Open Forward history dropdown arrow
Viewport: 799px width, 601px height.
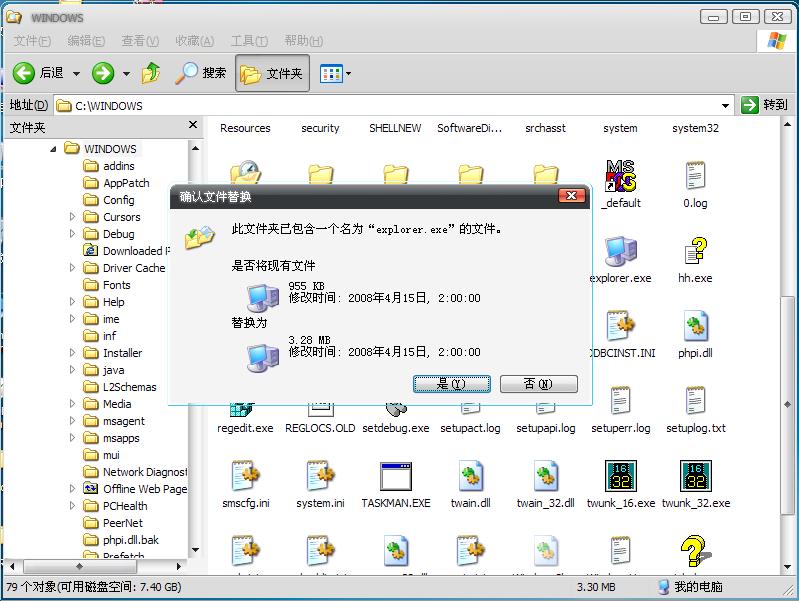click(x=126, y=74)
